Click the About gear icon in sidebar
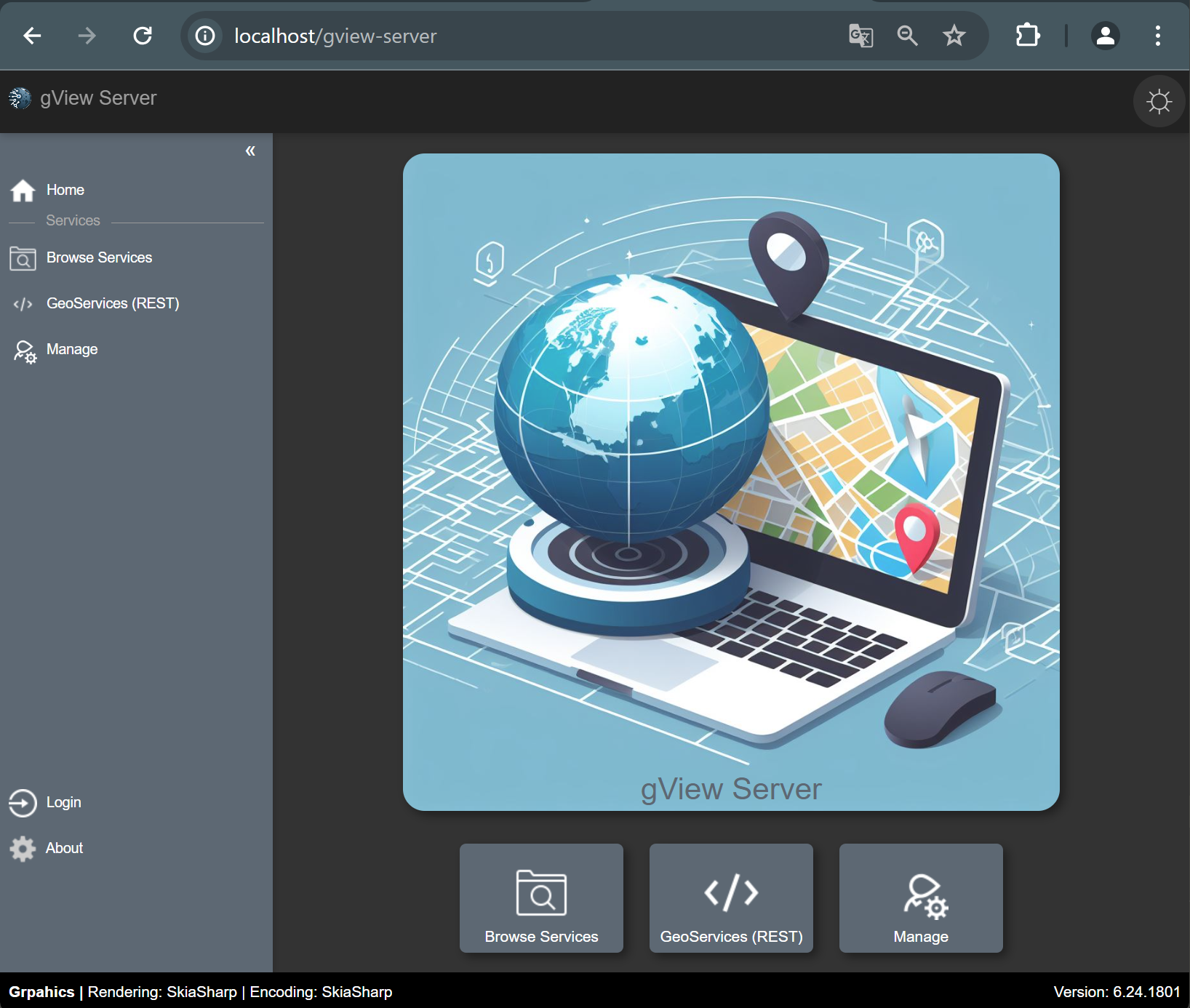1190x1008 pixels. point(23,849)
